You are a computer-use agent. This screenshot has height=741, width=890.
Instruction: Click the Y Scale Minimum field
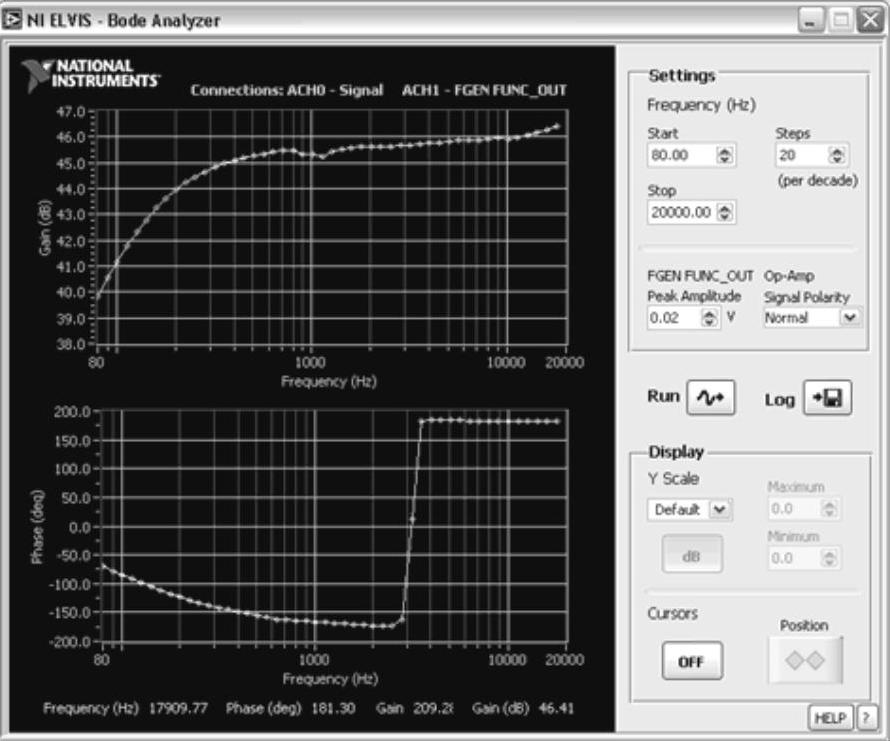795,558
